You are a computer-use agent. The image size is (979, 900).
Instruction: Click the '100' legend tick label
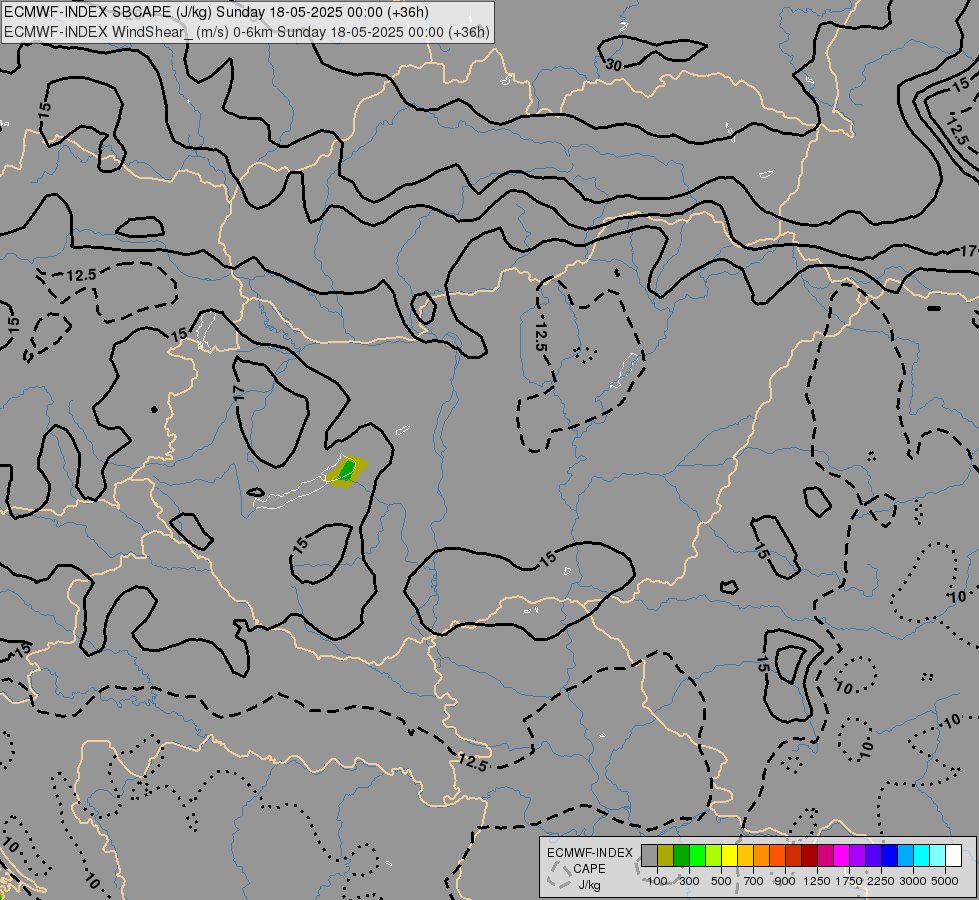tap(657, 881)
